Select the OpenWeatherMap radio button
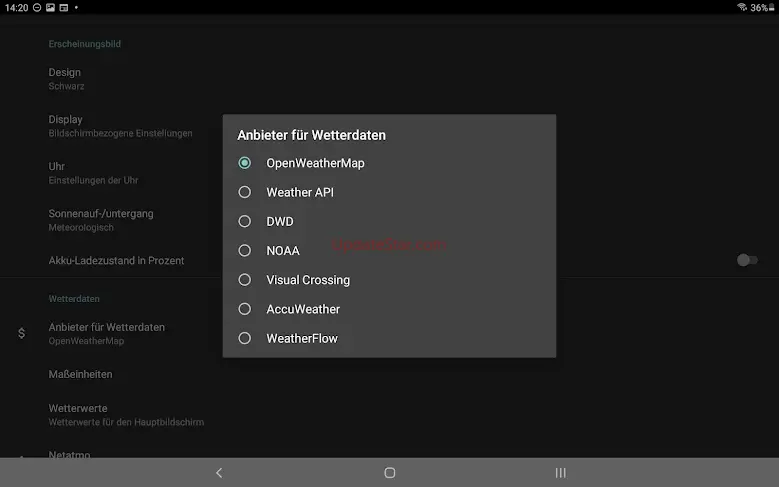779x487 pixels. point(245,163)
